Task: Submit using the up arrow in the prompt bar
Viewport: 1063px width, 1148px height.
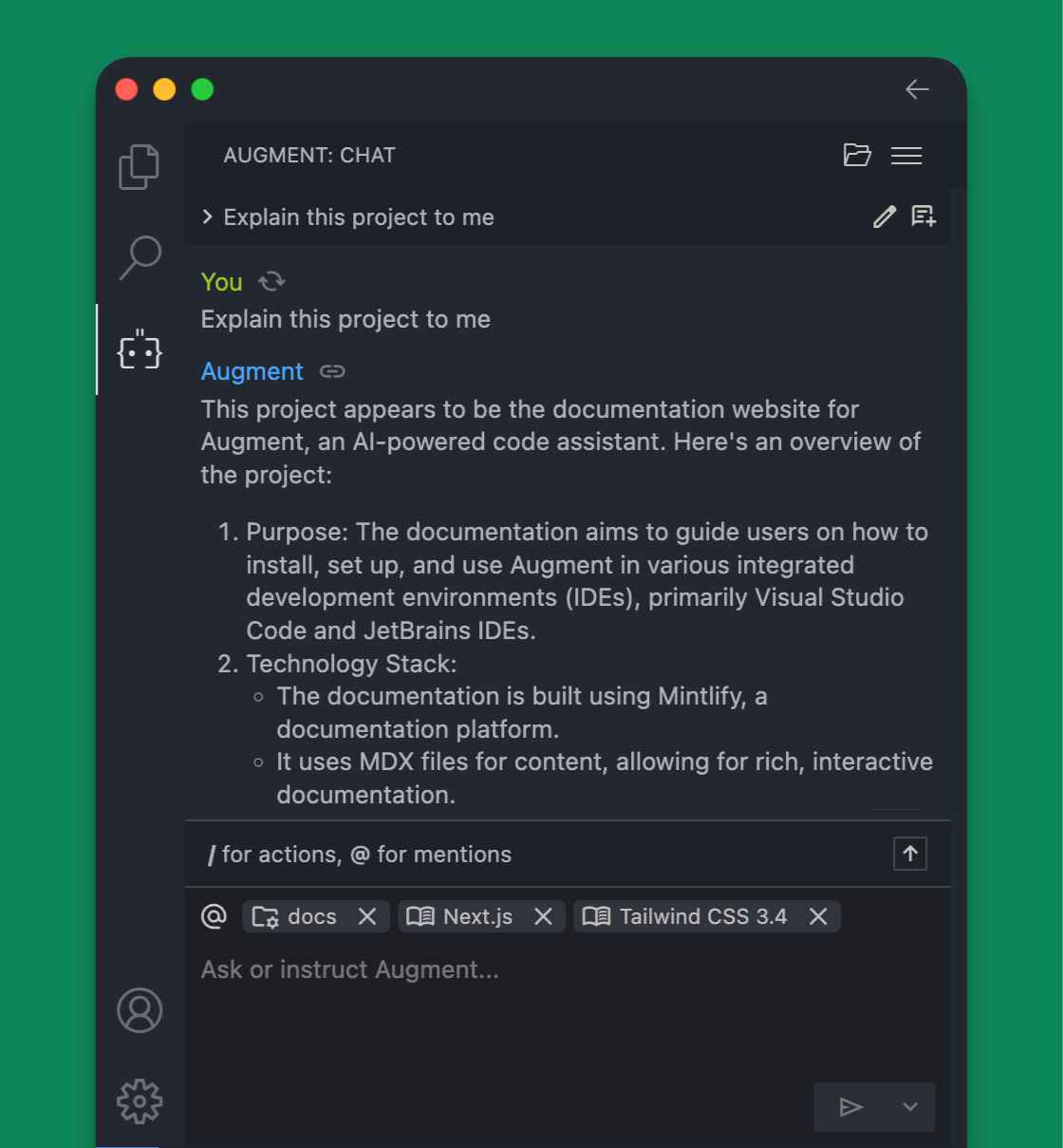Action: click(x=909, y=853)
